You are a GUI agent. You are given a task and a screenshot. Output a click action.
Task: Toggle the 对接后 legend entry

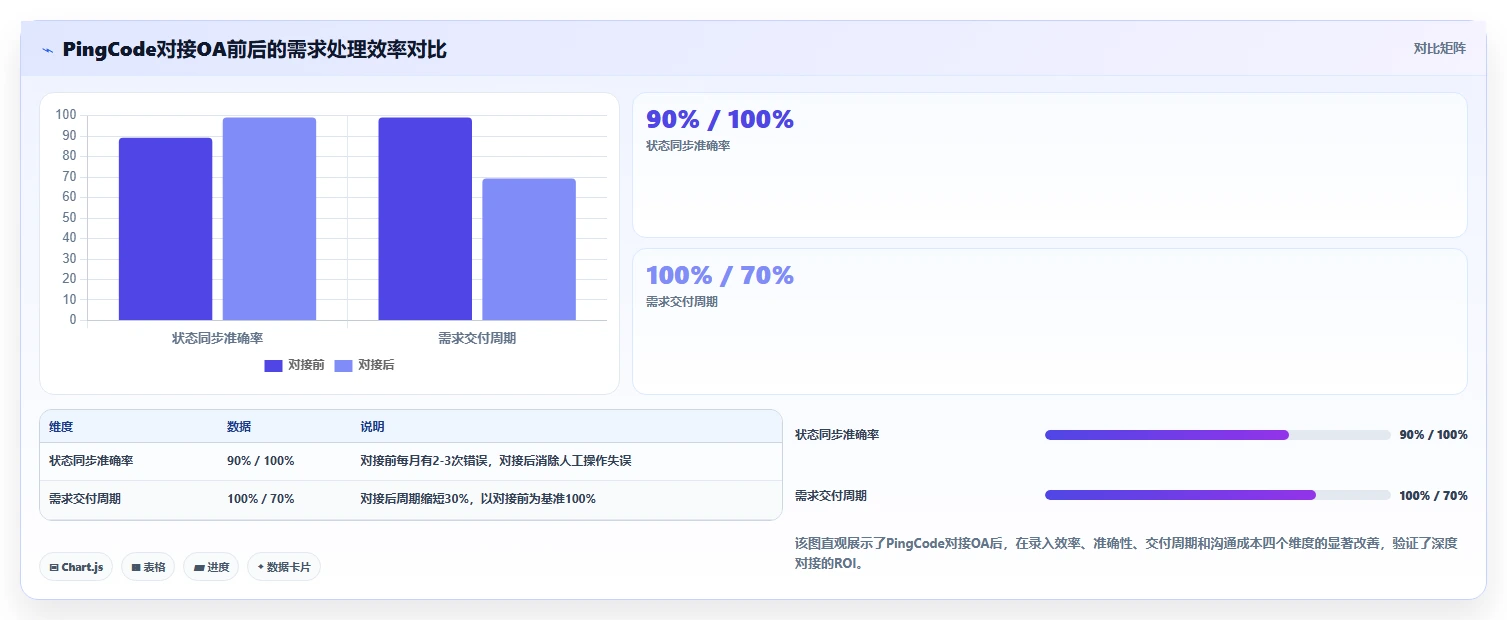pos(364,365)
